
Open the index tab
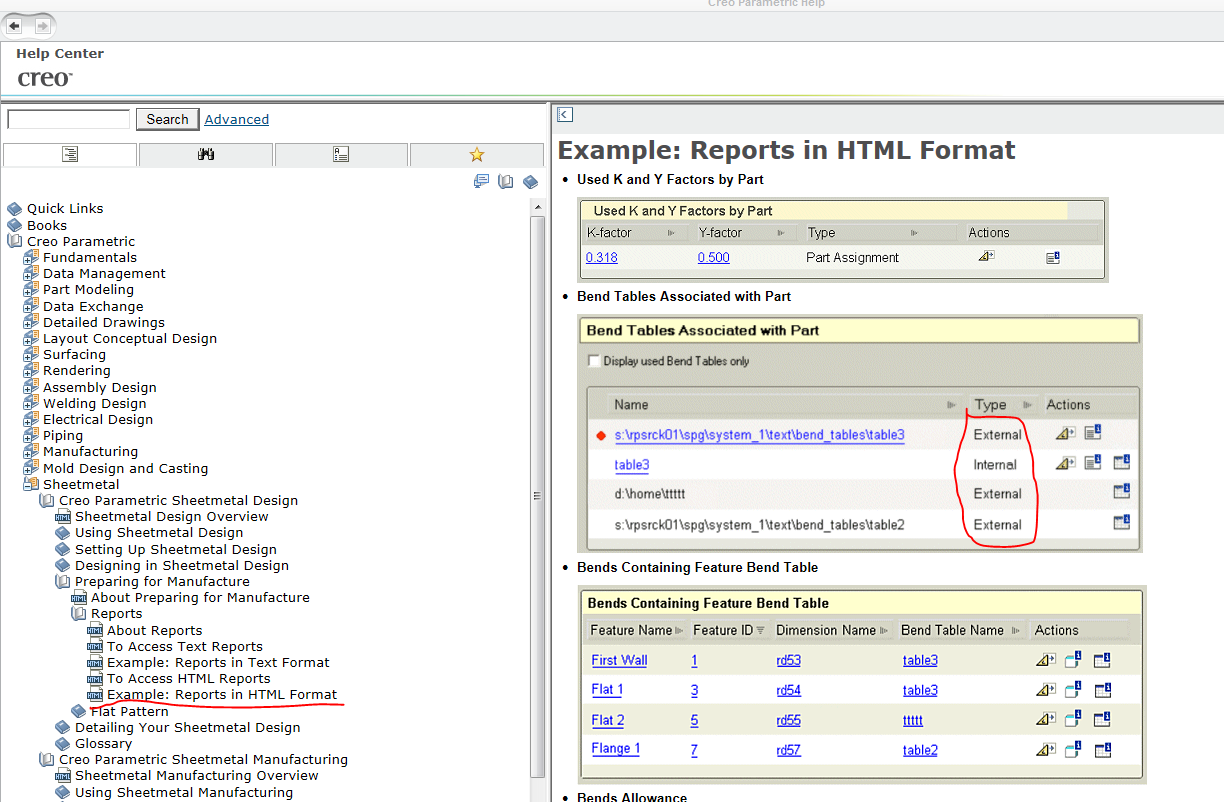[x=341, y=154]
